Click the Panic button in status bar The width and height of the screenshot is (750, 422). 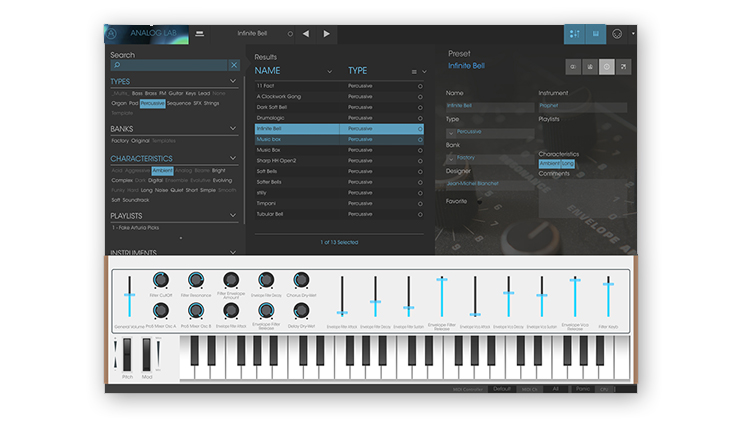(583, 389)
